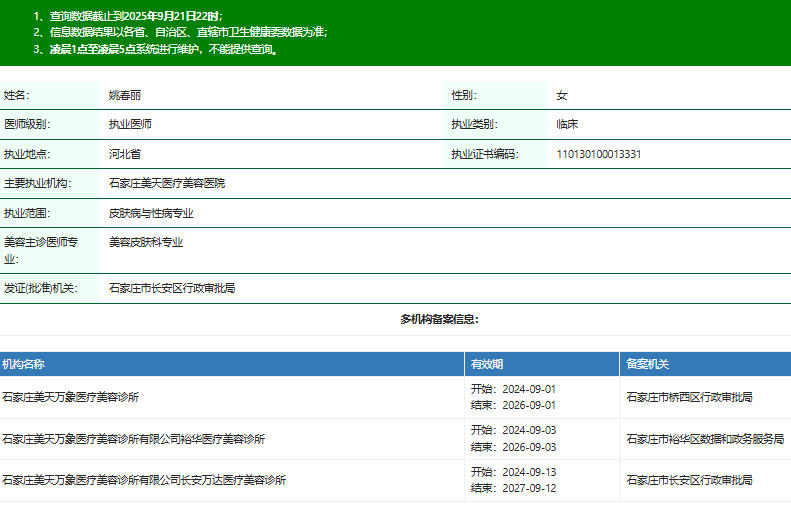Select the 石家庄美天万象医疗美容诊所 table row
Viewport: 791px width, 517px height.
(71, 397)
